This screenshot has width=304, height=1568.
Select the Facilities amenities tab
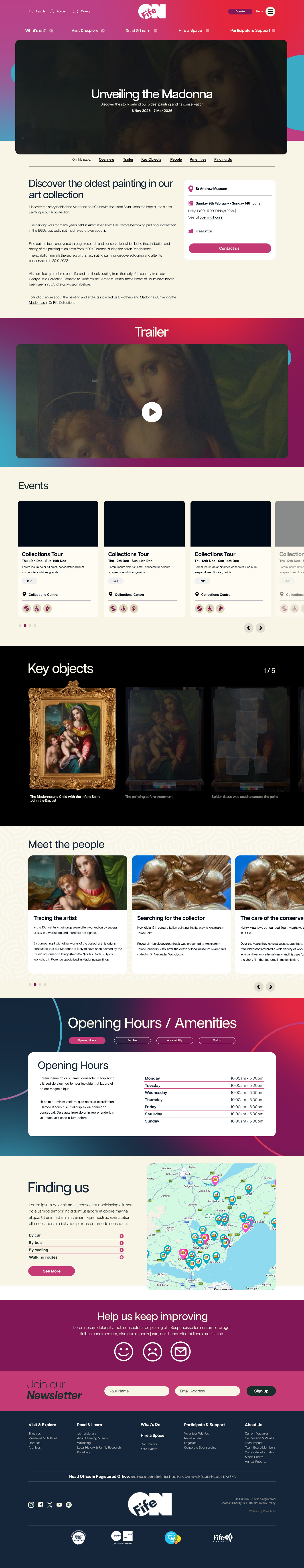click(x=132, y=1040)
